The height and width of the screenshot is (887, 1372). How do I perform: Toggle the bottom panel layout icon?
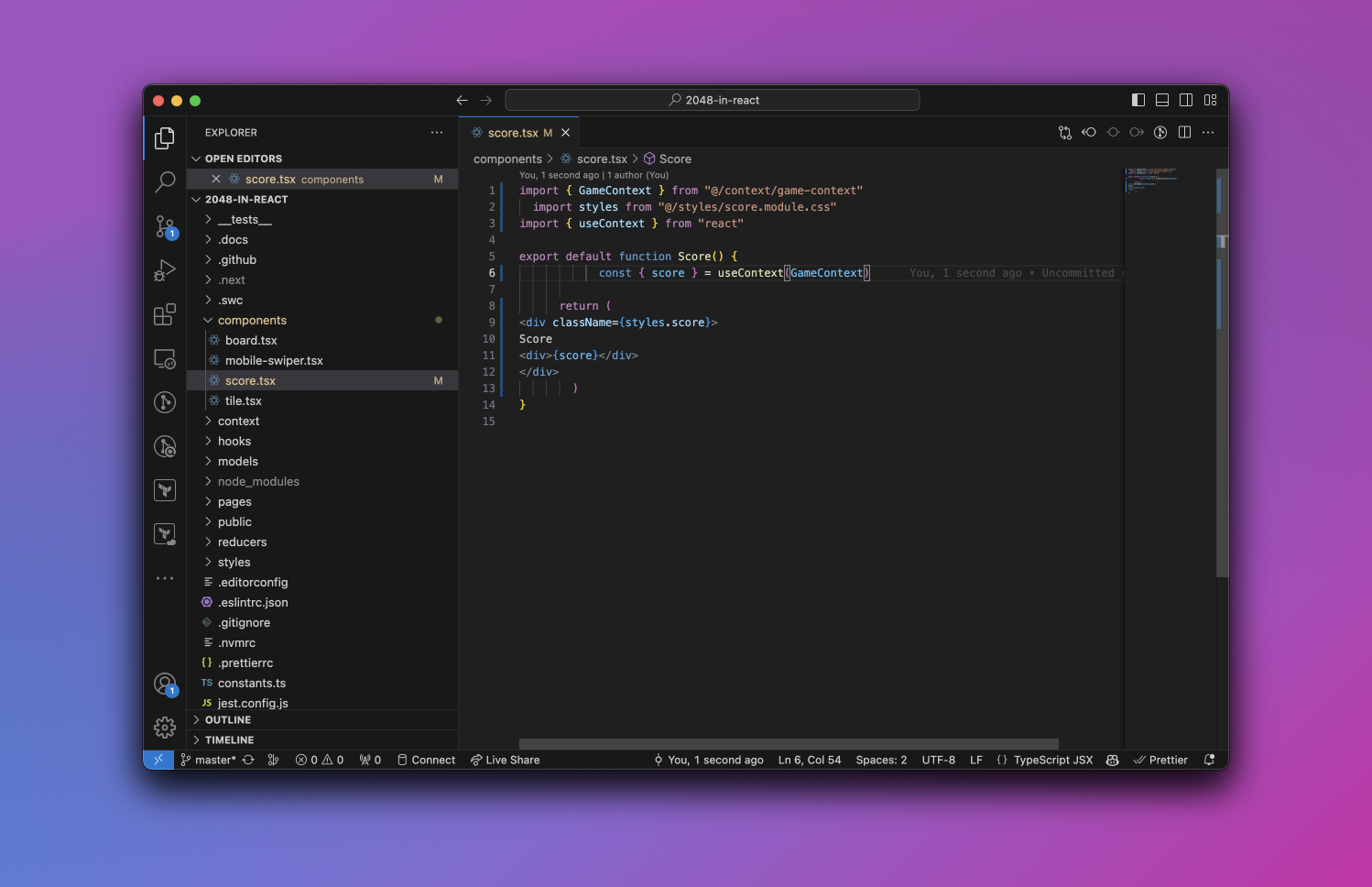pyautogui.click(x=1162, y=100)
